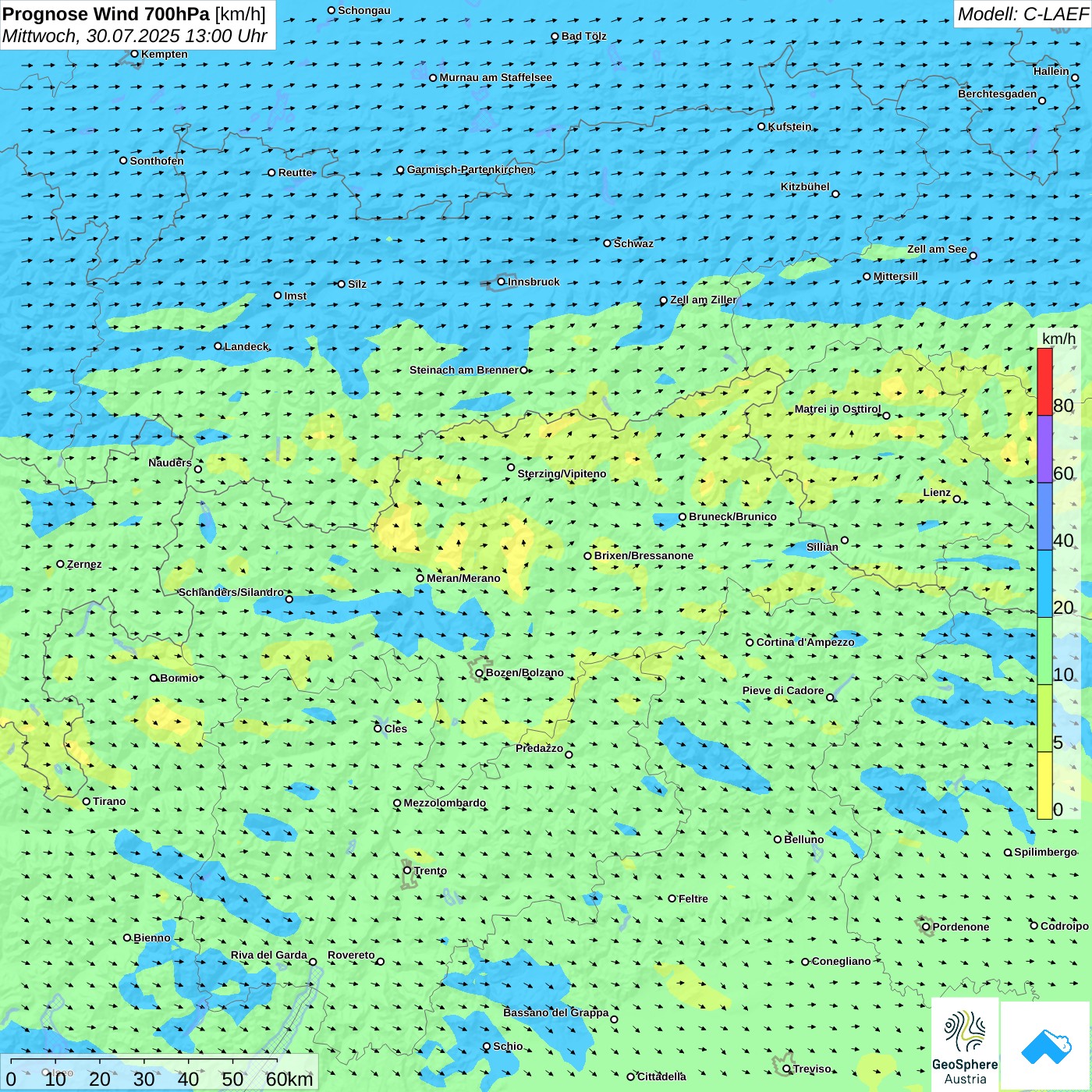1092x1092 pixels.
Task: Click the Sillian label
Action: coord(822,547)
